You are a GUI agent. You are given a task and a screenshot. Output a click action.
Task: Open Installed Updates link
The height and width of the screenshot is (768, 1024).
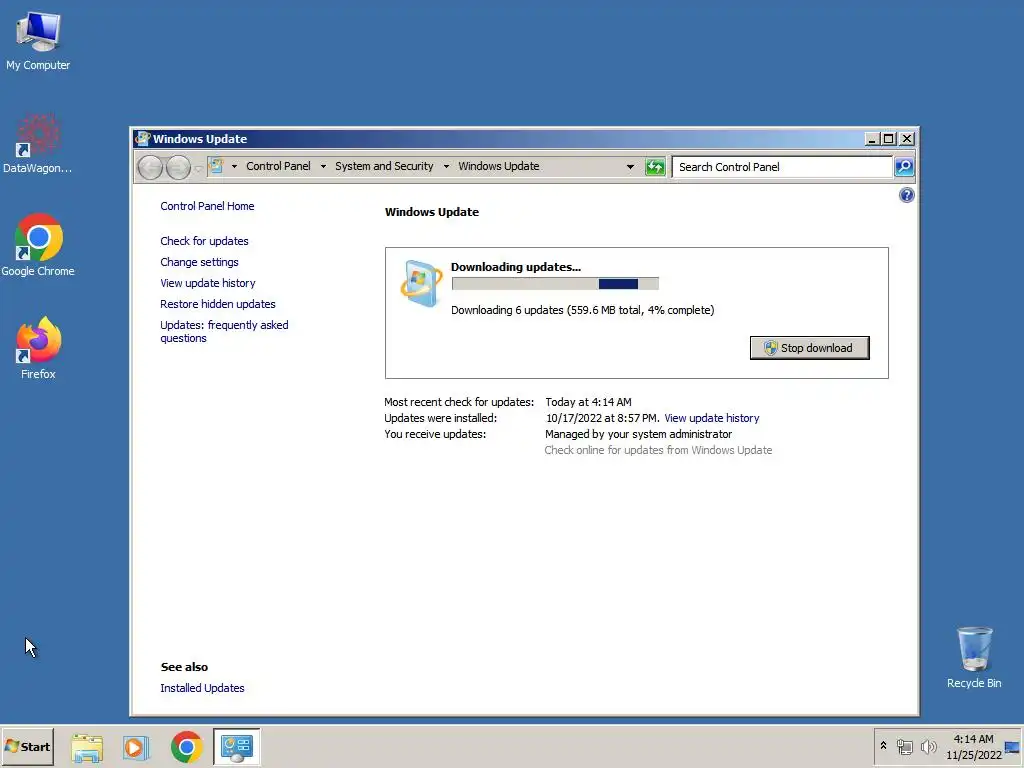(202, 688)
